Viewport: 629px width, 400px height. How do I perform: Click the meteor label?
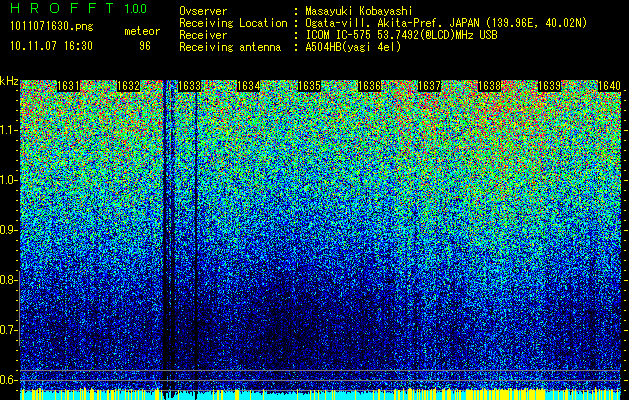[142, 31]
